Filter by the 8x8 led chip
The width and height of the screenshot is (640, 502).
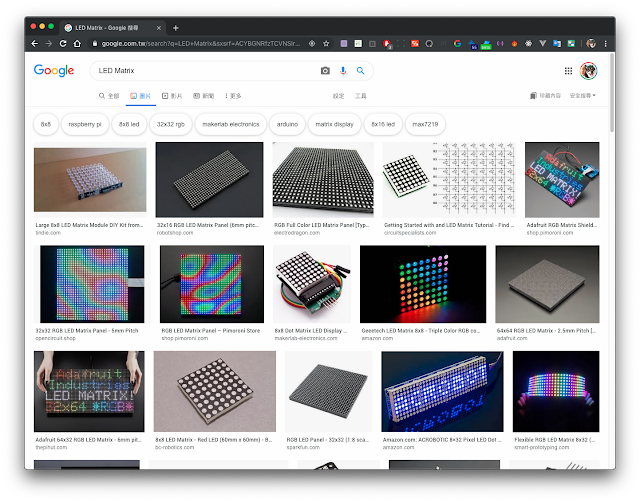(x=129, y=124)
